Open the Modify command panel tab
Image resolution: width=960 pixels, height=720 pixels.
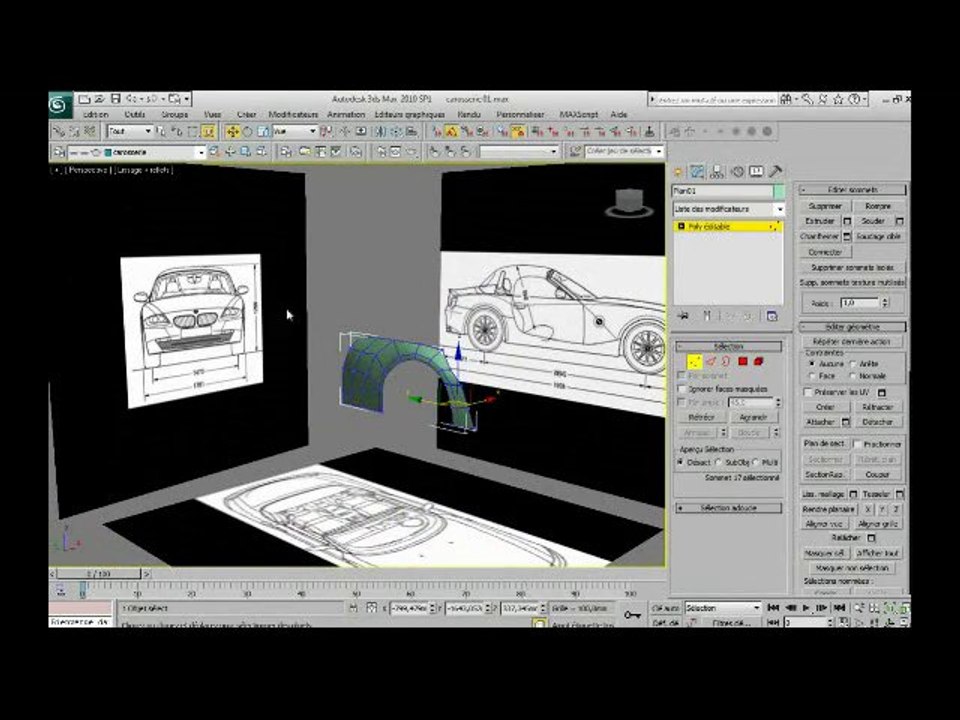pyautogui.click(x=697, y=172)
